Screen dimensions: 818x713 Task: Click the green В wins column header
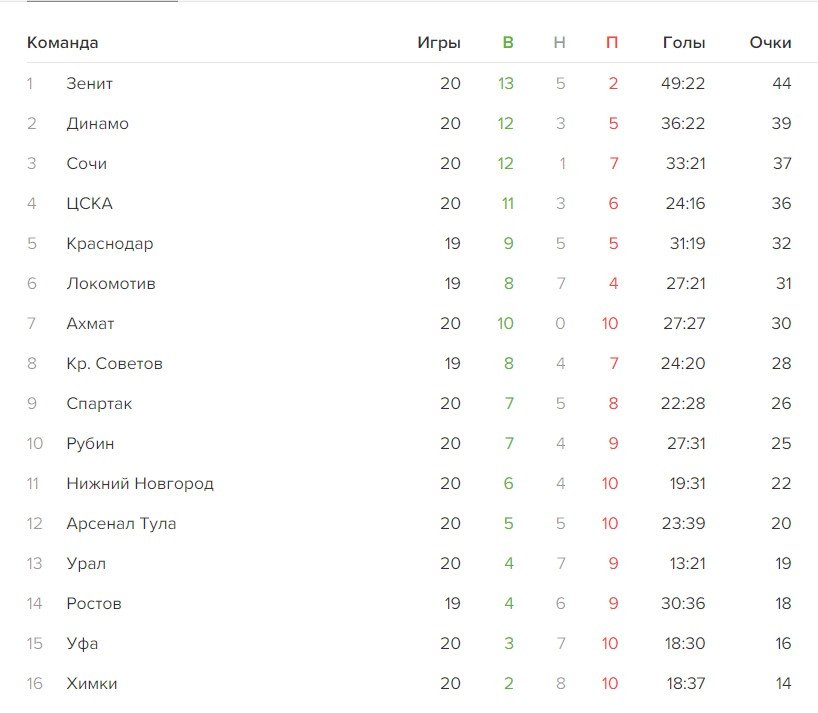coord(508,43)
